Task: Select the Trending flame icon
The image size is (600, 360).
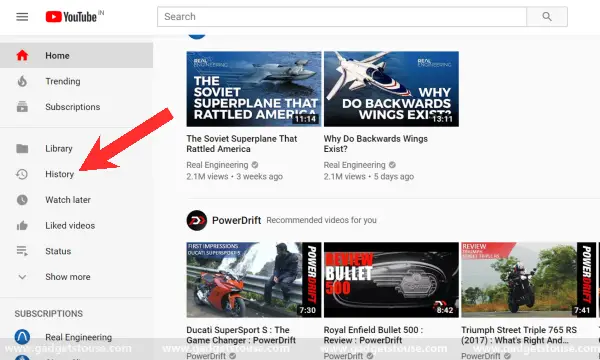Action: tap(22, 81)
